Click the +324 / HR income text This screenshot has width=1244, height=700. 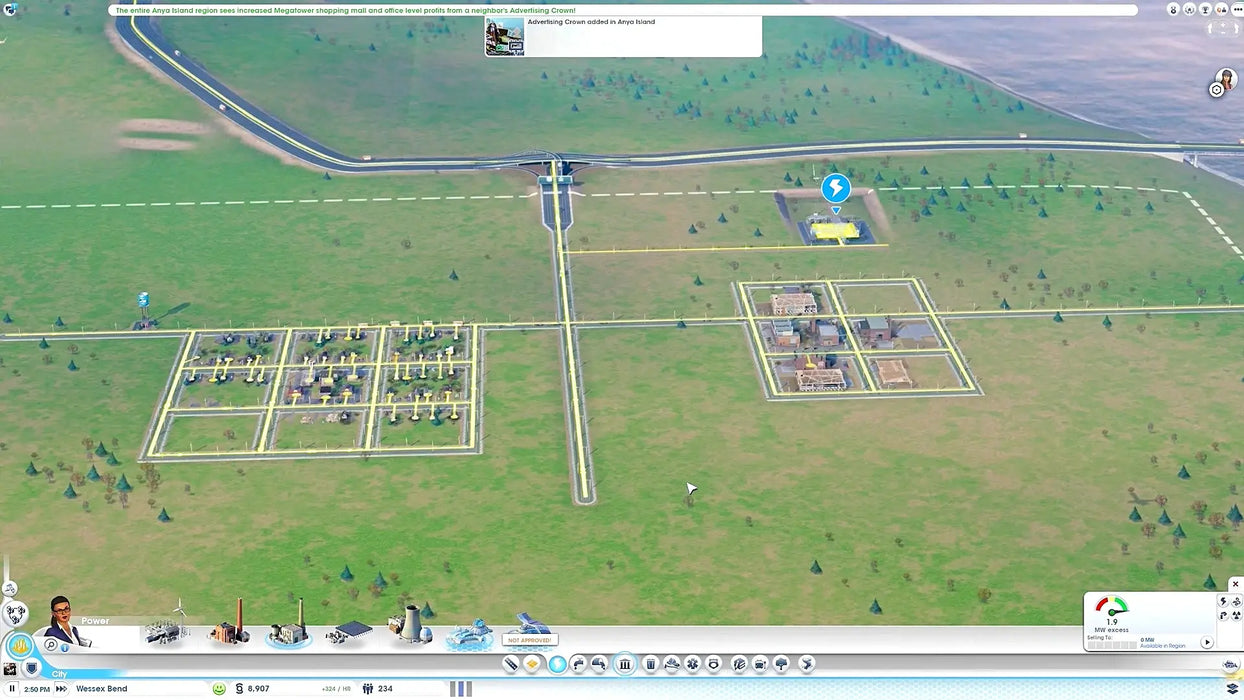click(x=336, y=689)
